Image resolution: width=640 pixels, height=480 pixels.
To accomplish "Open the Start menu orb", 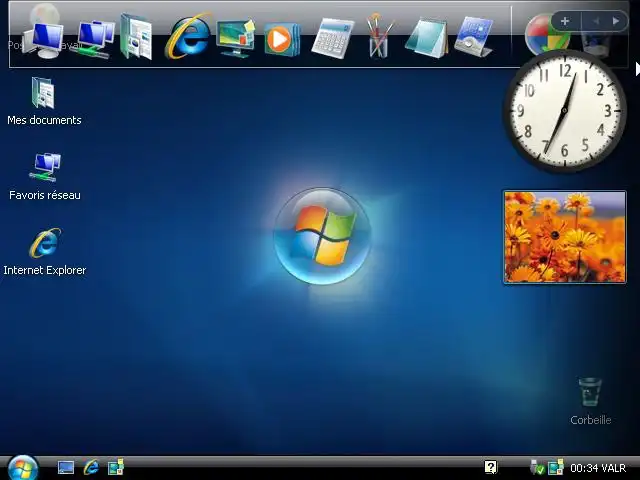I will click(23, 468).
